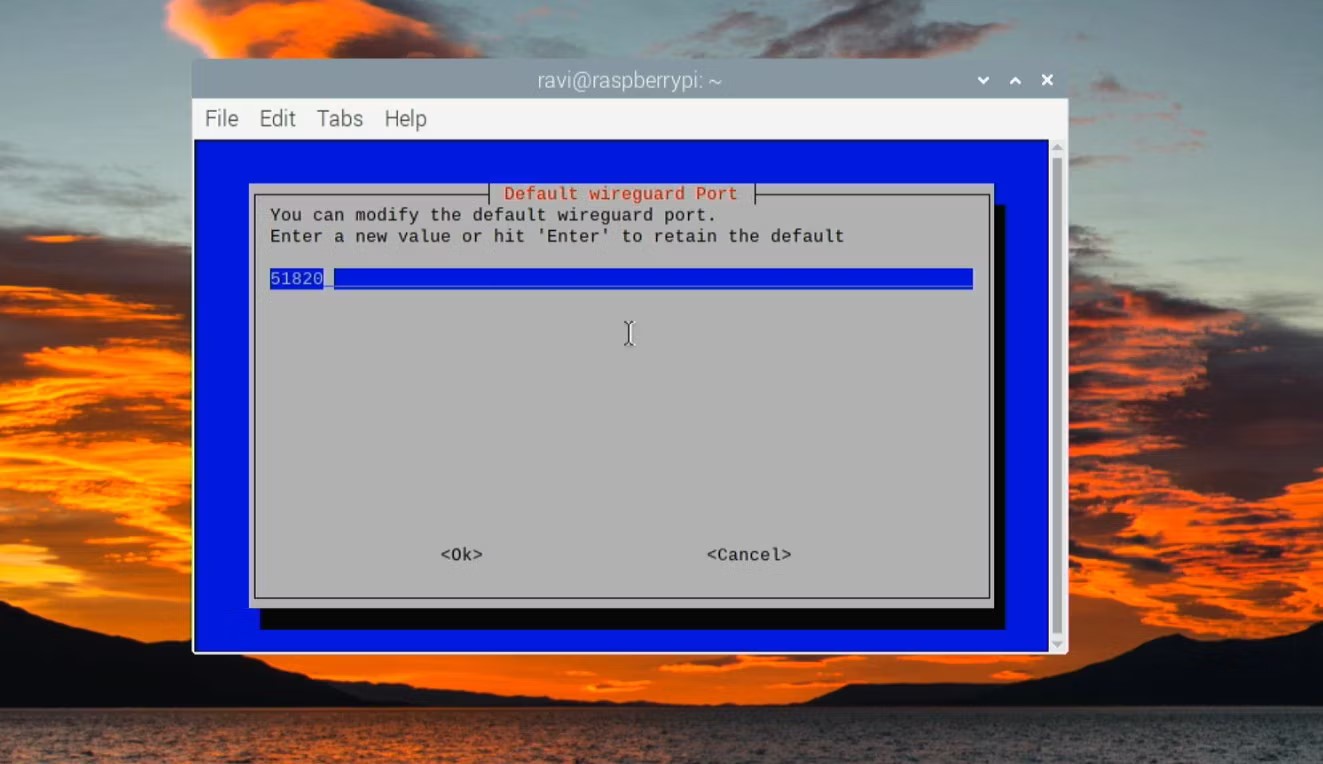This screenshot has width=1323, height=764.
Task: Click the empty gray area inside dialog
Action: coord(621,420)
